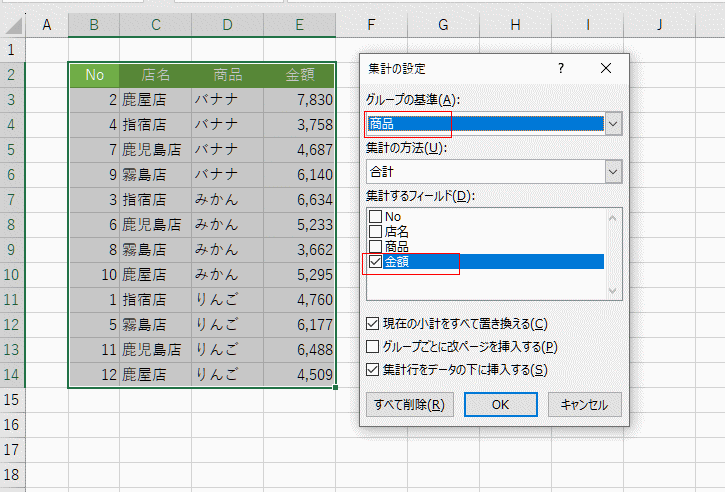This screenshot has width=725, height=492.
Task: Toggle 現在の小計をすべて置き換える checkbox
Action: [x=372, y=324]
